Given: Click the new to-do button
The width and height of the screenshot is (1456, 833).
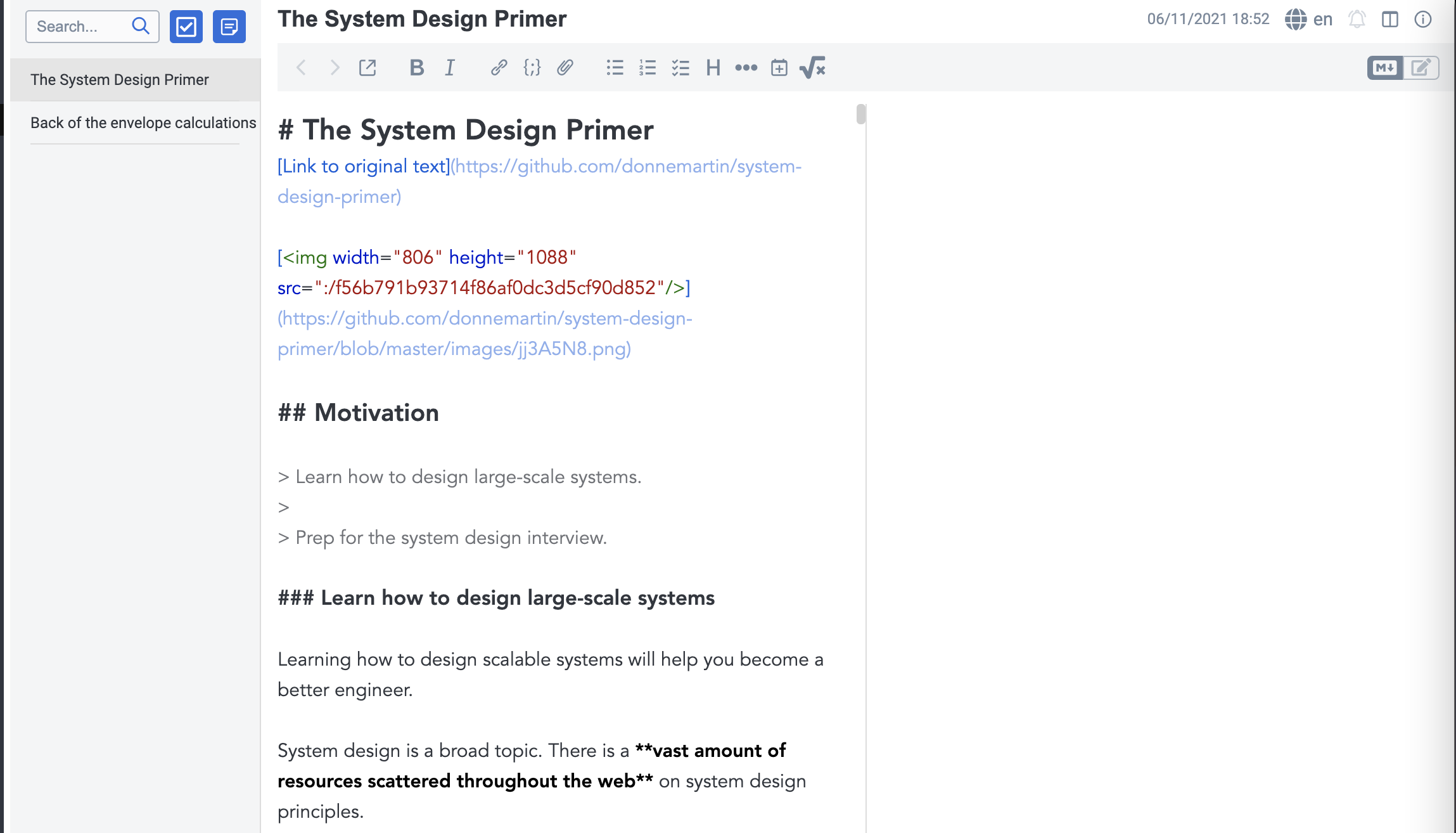Looking at the screenshot, I should coord(186,27).
